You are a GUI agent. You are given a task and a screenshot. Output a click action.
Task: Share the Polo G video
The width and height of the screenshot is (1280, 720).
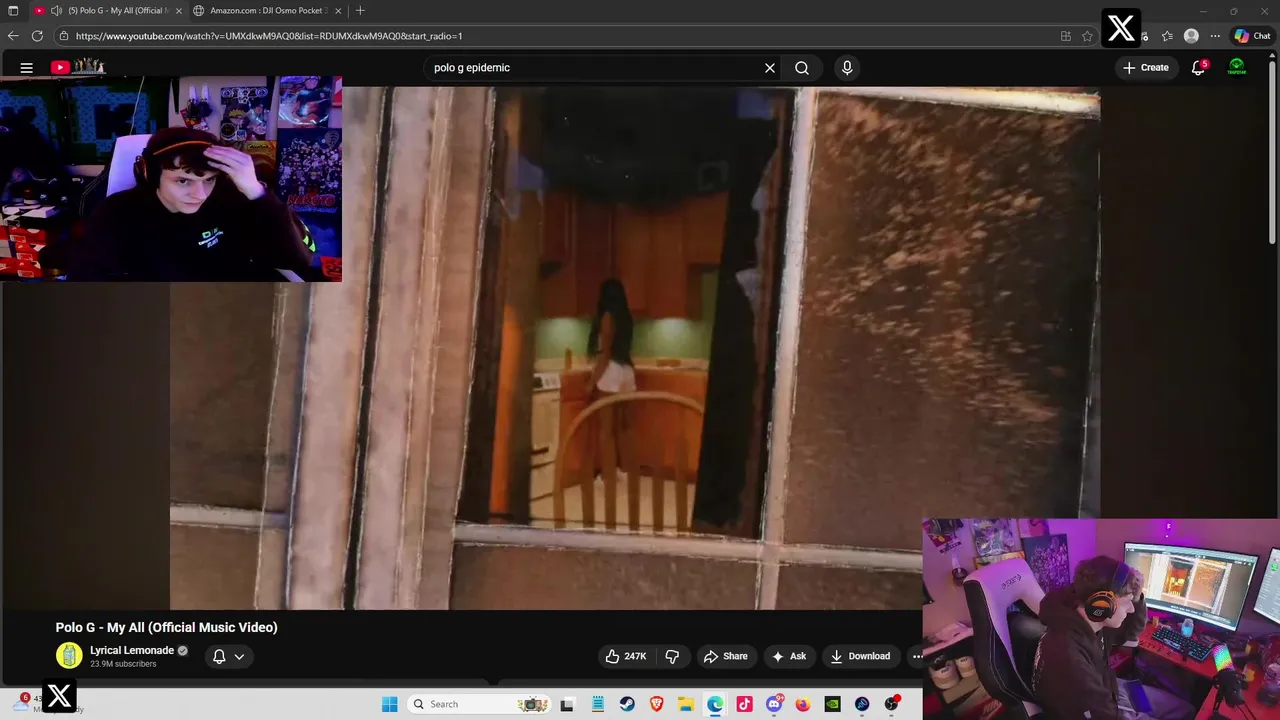[x=725, y=656]
